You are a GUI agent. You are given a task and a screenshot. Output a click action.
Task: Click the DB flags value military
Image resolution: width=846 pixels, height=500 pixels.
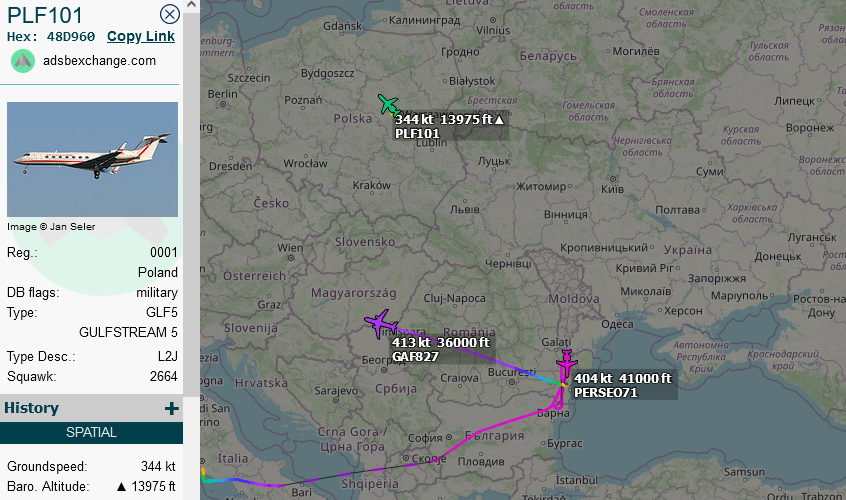coord(157,292)
